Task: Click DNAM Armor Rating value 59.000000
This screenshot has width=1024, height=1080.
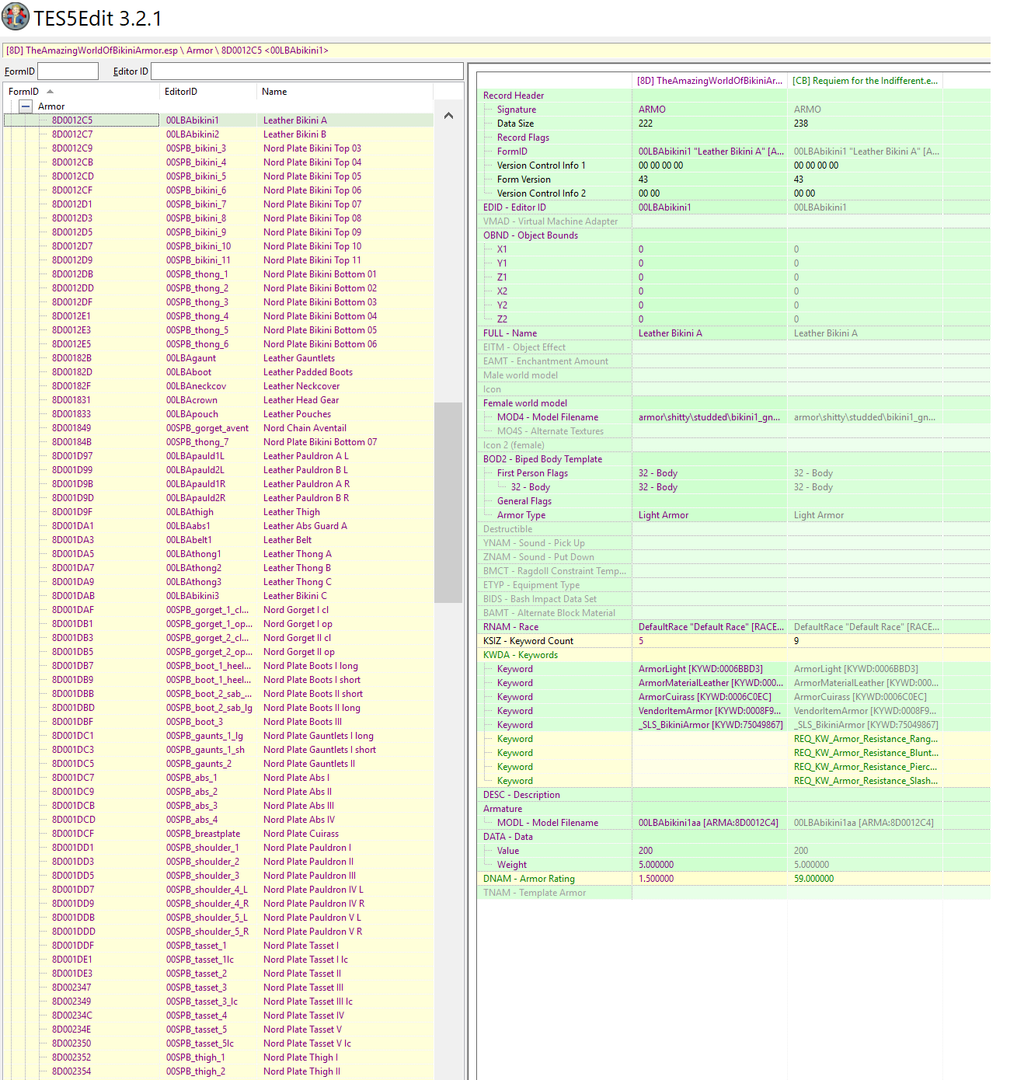Action: click(x=813, y=879)
